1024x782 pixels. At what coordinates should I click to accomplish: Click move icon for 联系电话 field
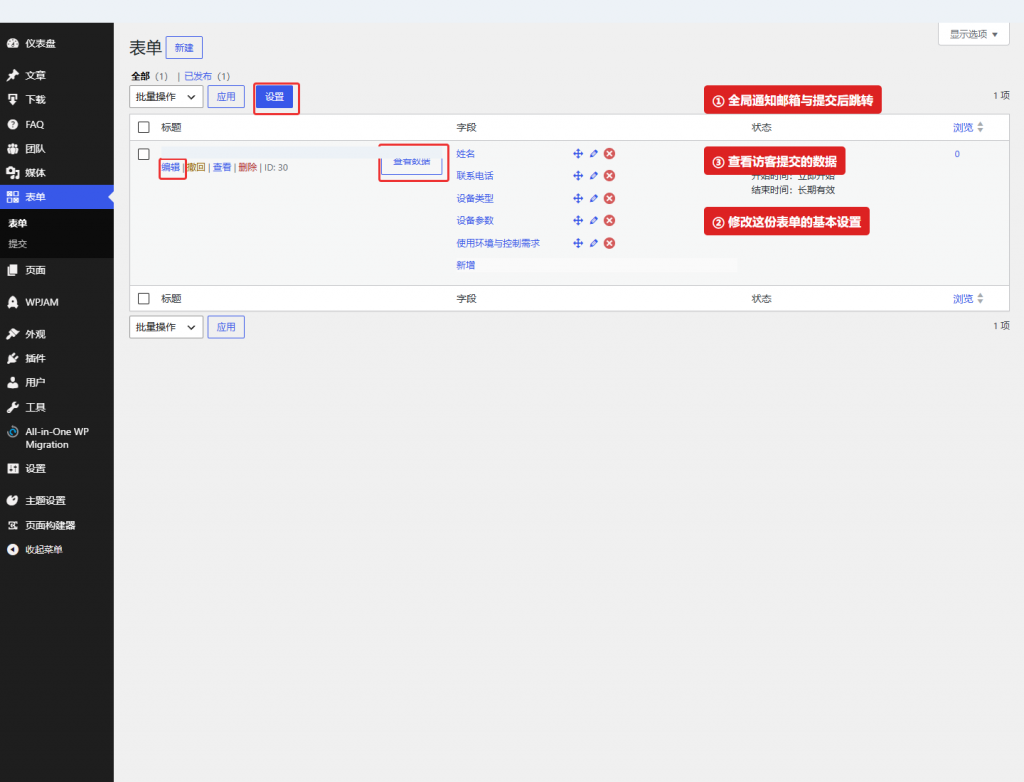578,176
